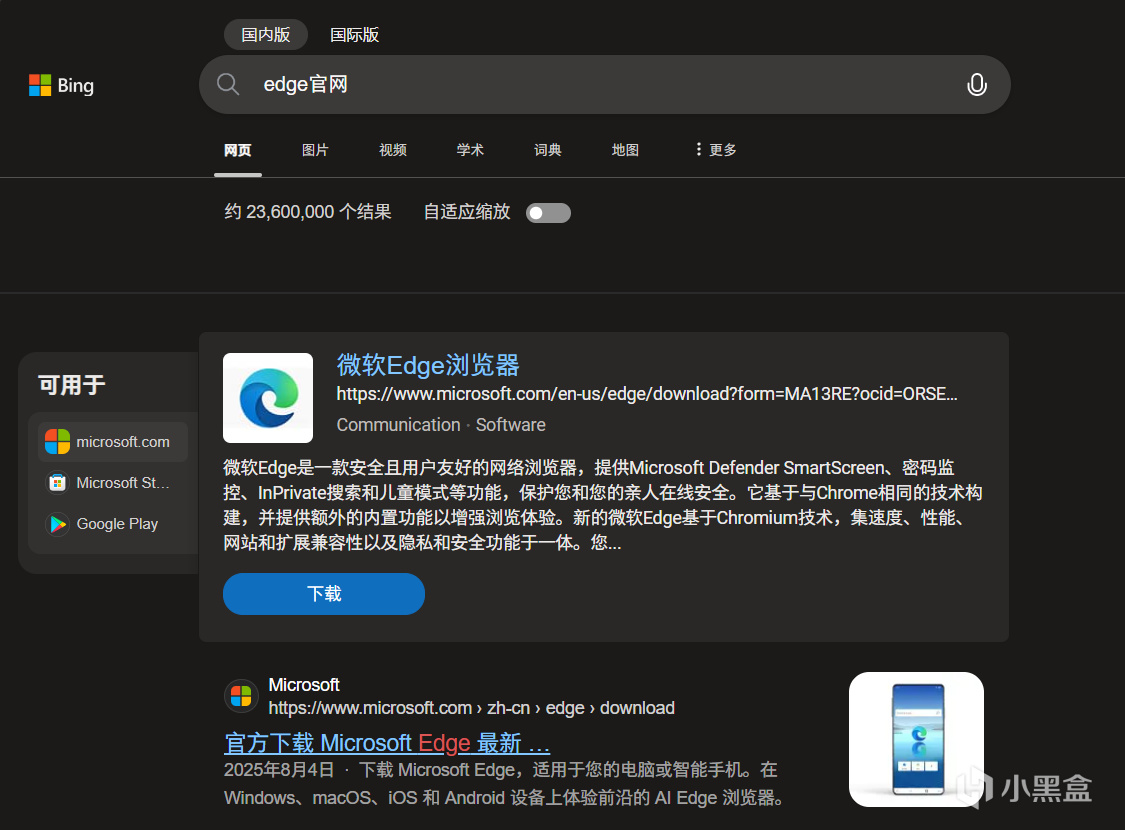Click the Microsoft favicon beside second result

(x=241, y=696)
